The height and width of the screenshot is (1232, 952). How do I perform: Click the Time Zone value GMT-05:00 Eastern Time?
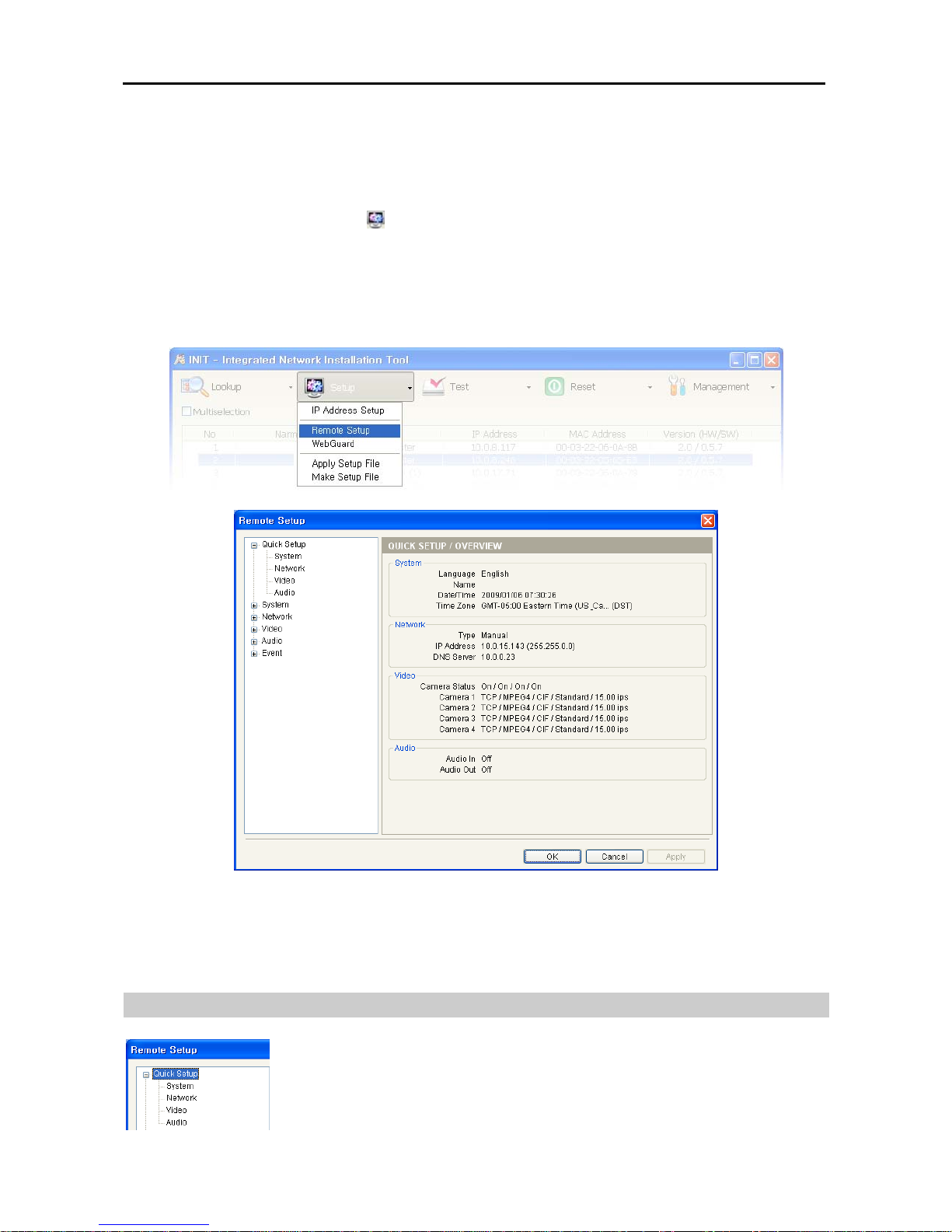tap(556, 606)
